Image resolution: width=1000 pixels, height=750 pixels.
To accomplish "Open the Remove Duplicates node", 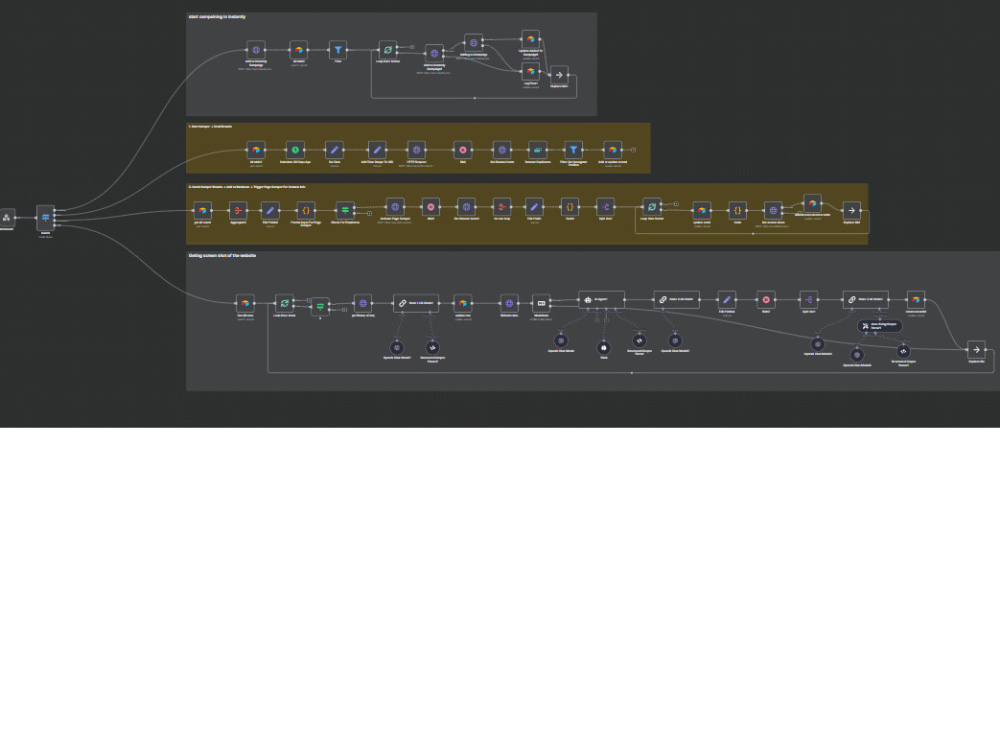I will click(538, 150).
